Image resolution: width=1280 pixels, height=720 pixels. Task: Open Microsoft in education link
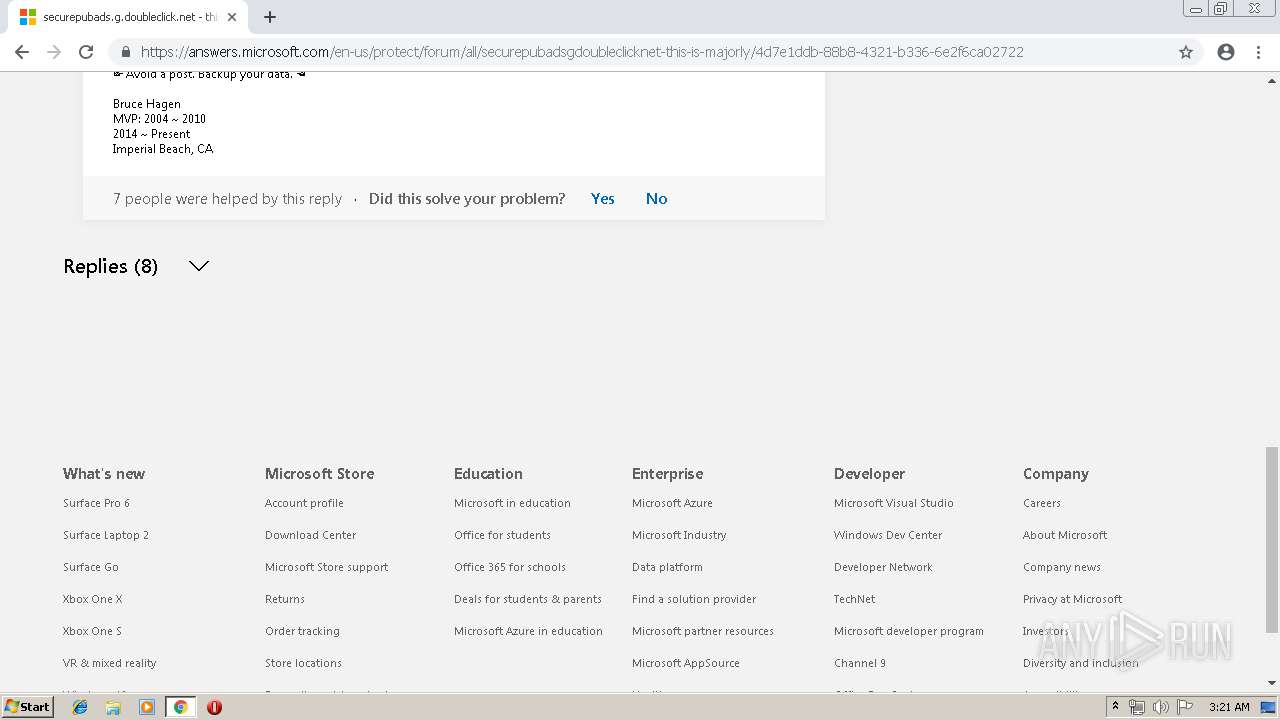point(512,503)
